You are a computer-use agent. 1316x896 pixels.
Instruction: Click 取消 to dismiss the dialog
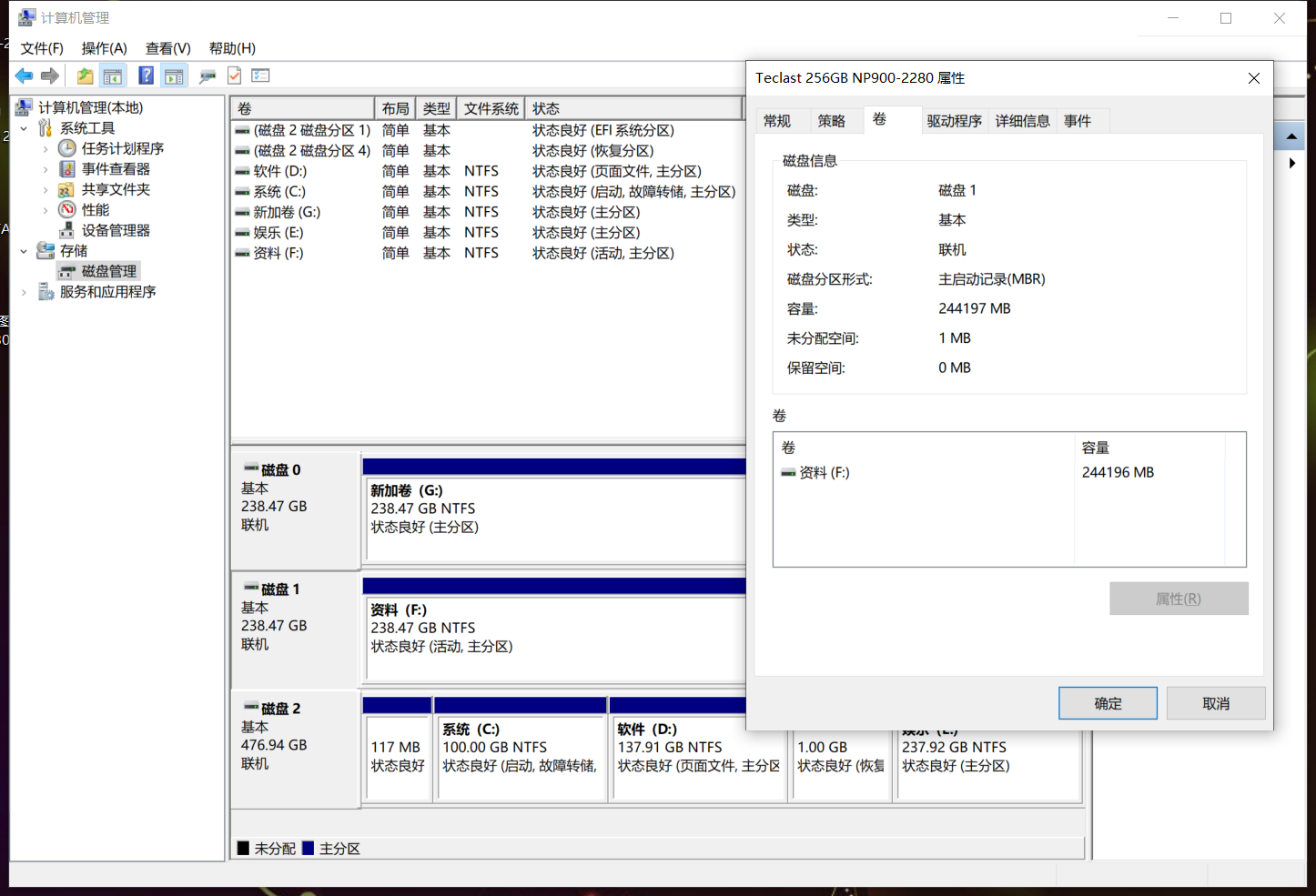click(x=1216, y=703)
